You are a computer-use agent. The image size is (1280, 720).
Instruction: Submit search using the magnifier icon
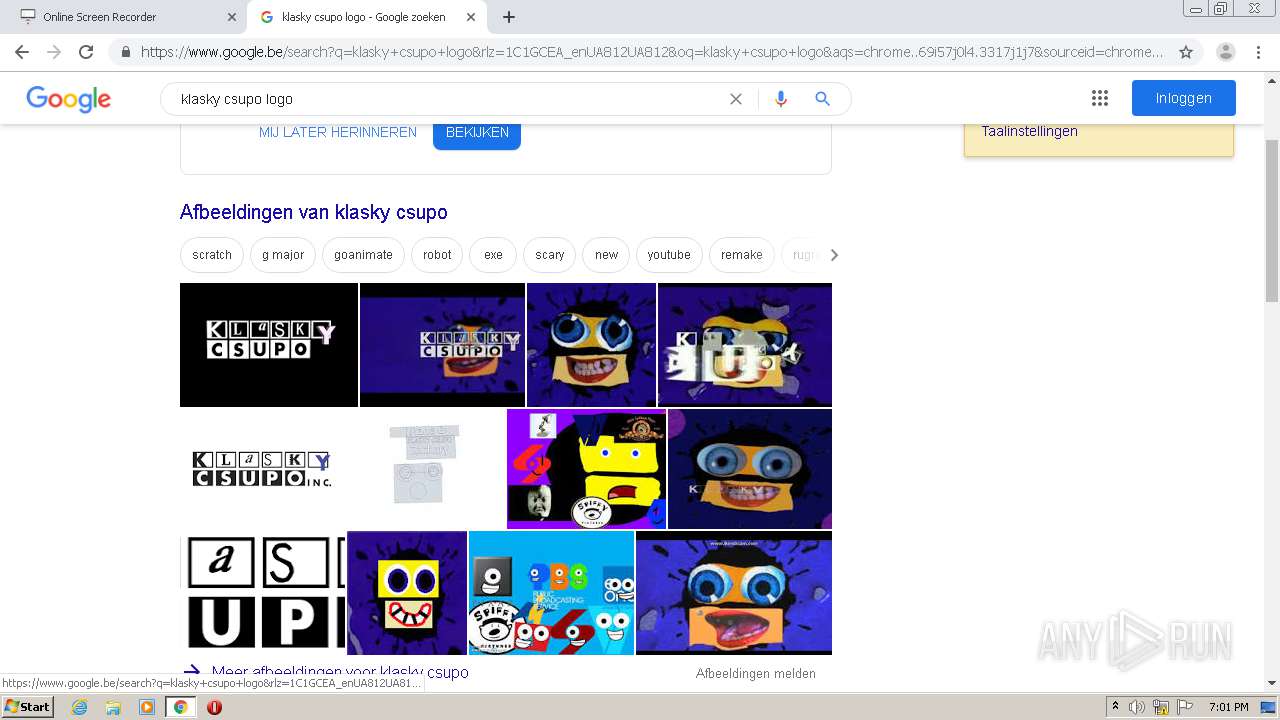coord(823,99)
